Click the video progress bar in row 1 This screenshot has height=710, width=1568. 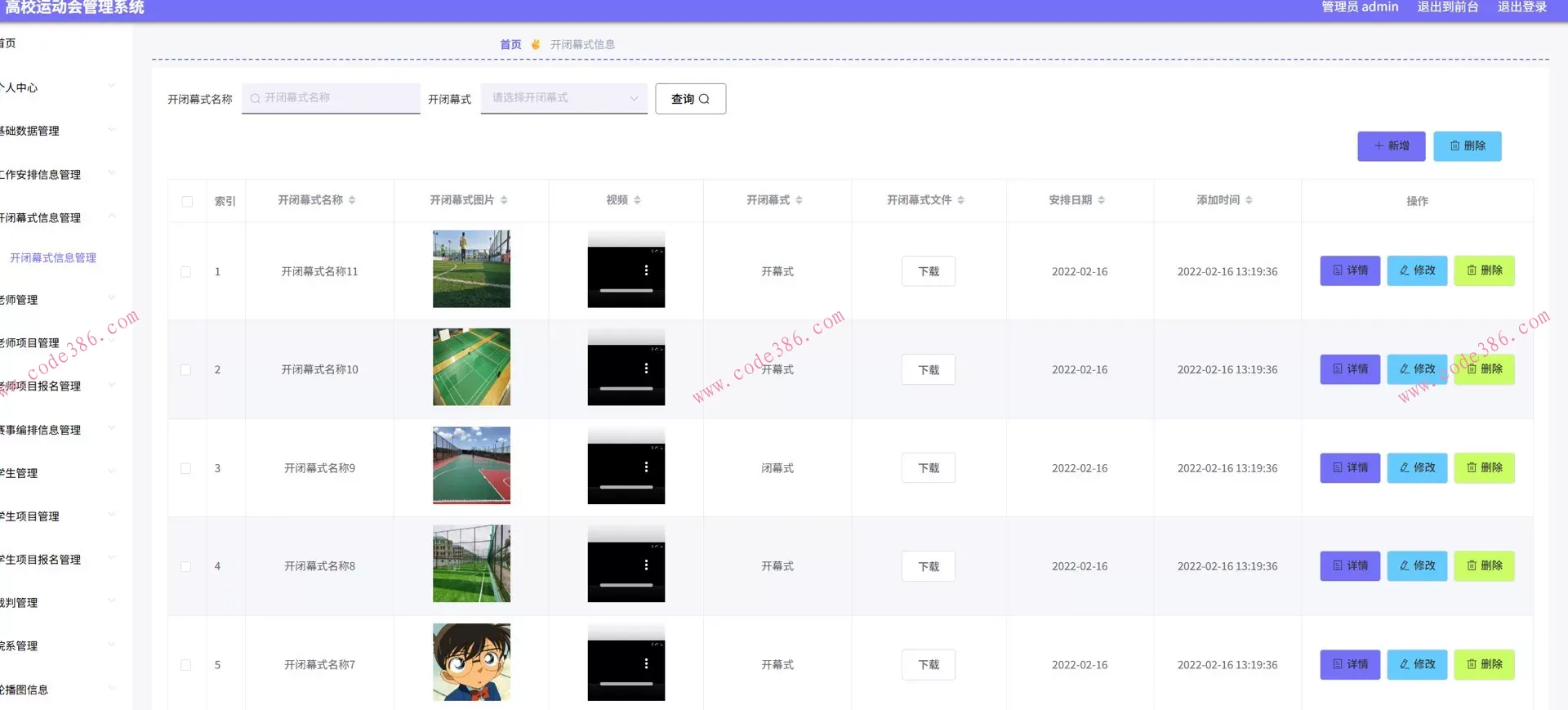tap(626, 291)
